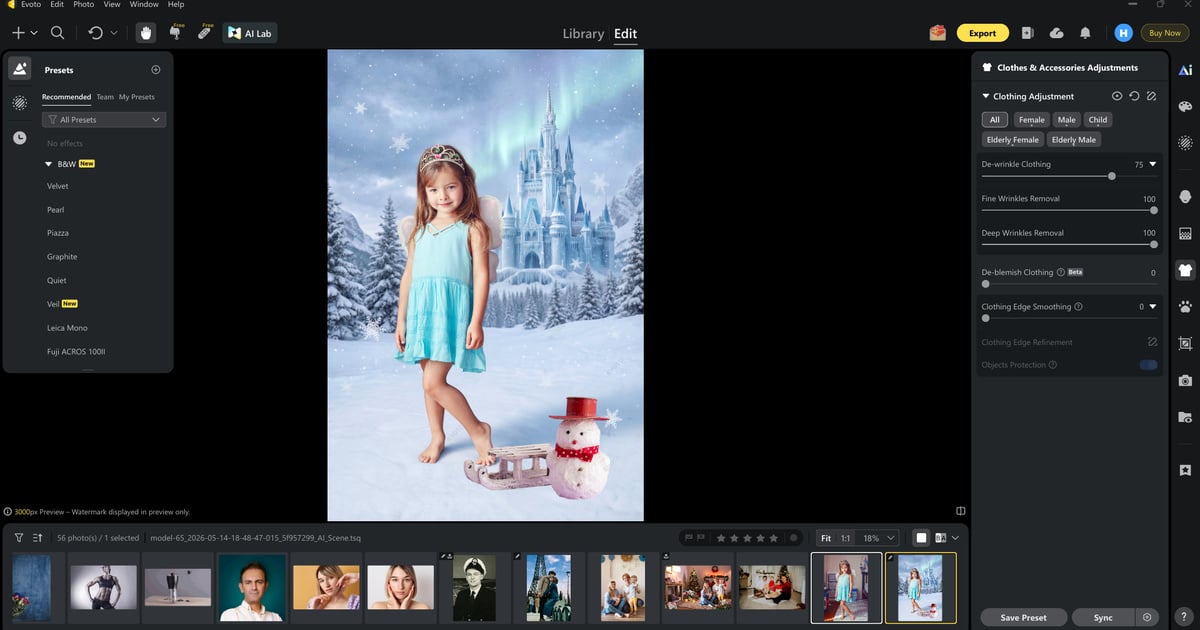Open the history clock icon
The height and width of the screenshot is (630, 1200).
tap(19, 137)
